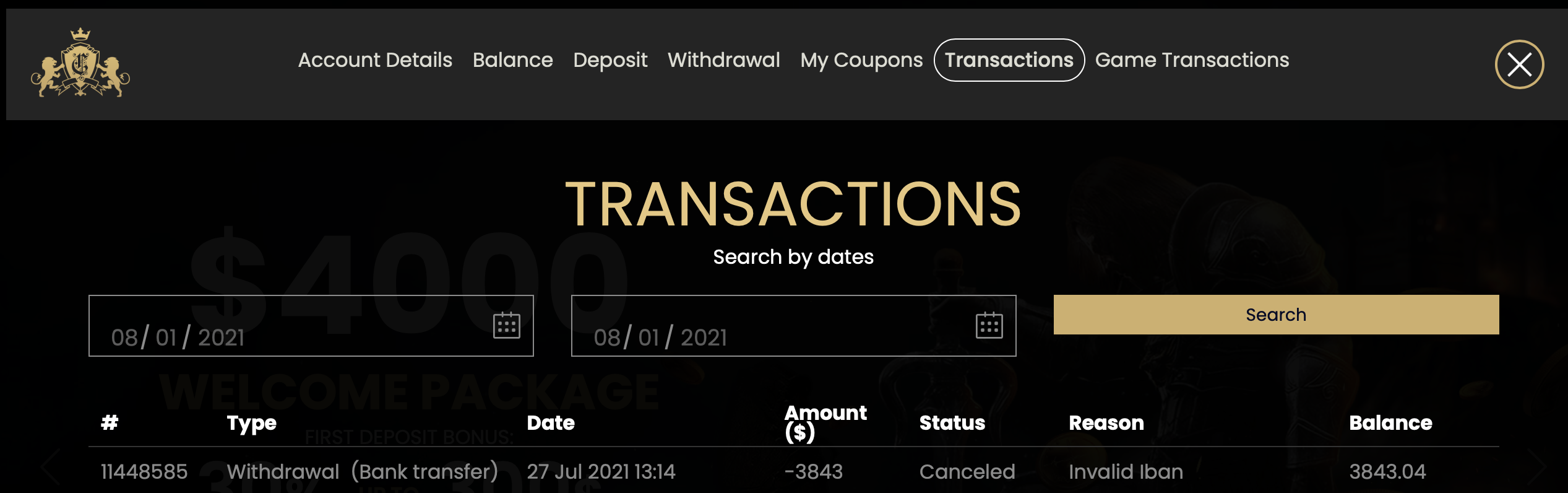1568x493 pixels.
Task: Click transaction number 11448585
Action: point(144,472)
